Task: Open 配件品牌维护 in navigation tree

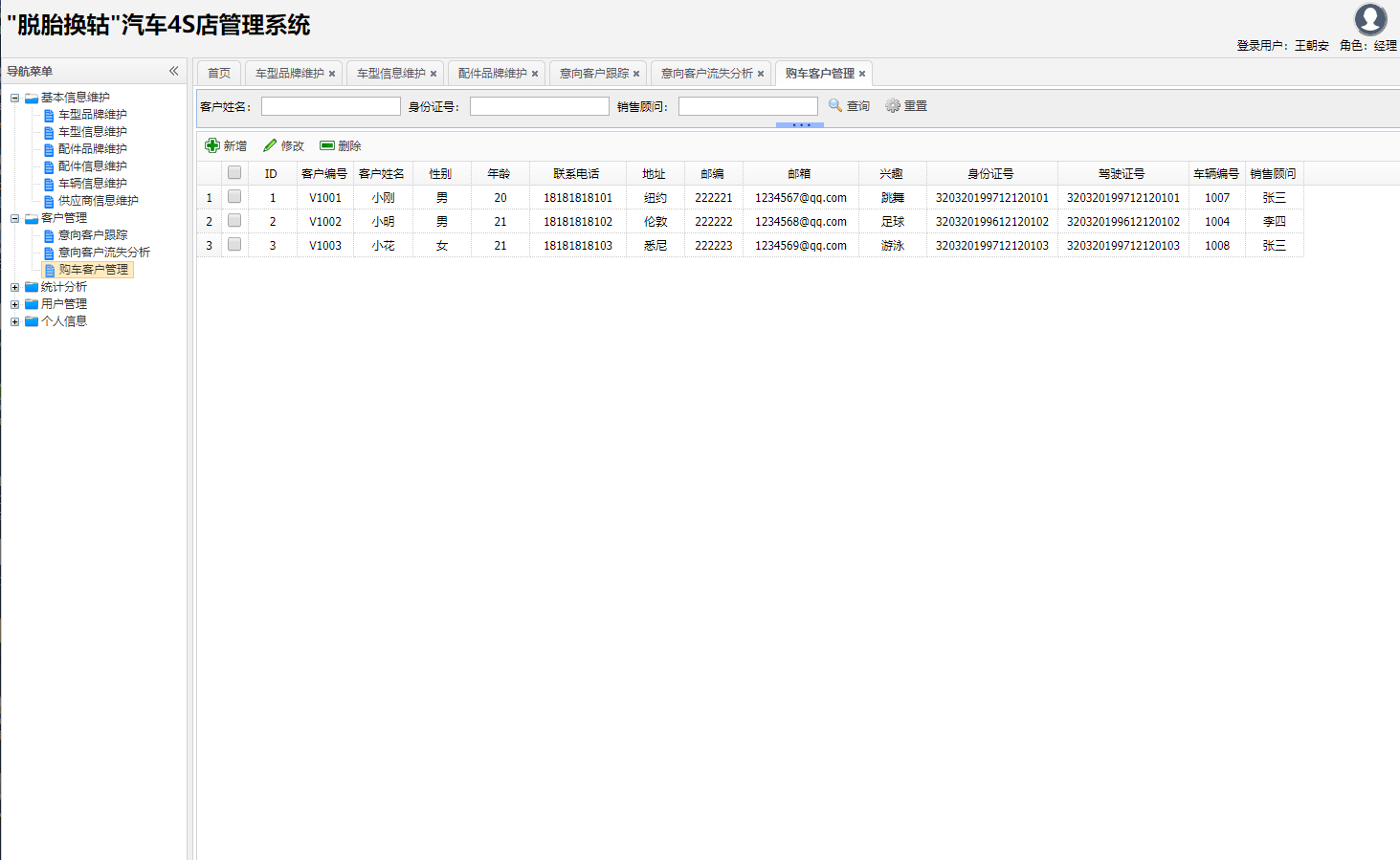Action: 93,149
